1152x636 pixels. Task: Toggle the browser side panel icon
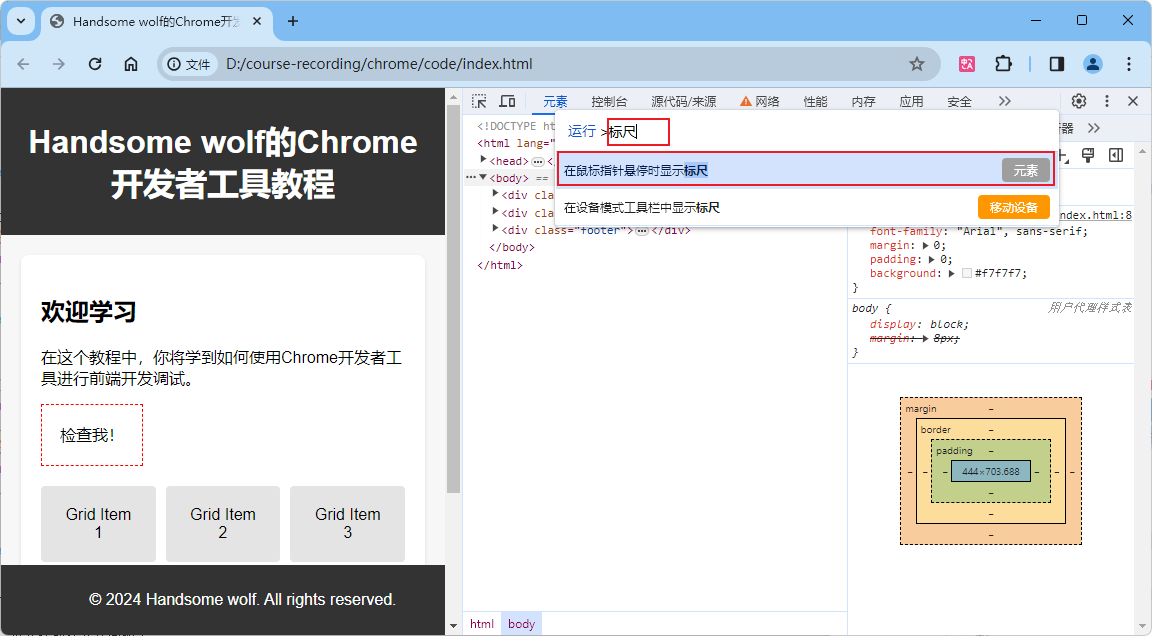(x=1056, y=64)
